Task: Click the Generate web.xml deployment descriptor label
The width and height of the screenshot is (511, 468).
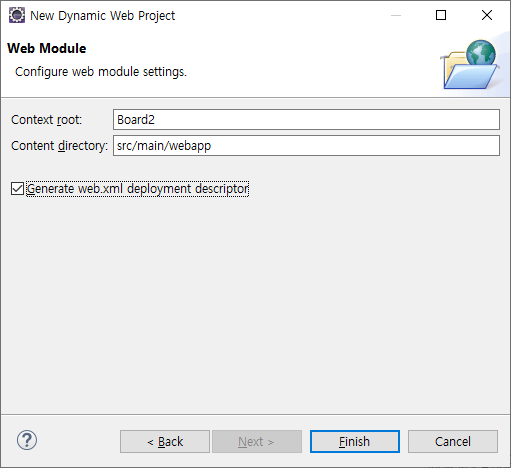Action: (x=138, y=189)
